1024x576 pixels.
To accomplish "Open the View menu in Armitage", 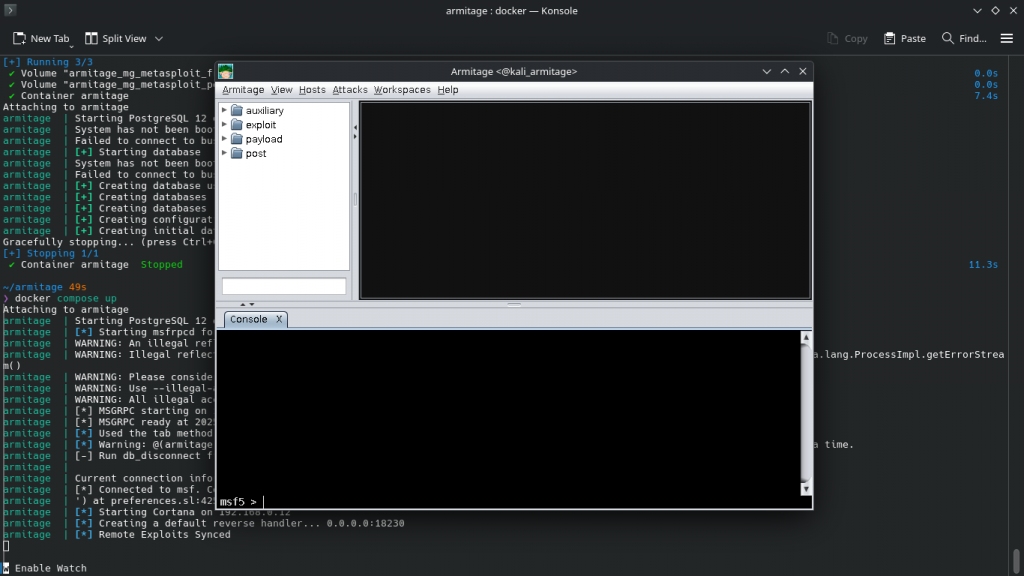I will (x=281, y=89).
